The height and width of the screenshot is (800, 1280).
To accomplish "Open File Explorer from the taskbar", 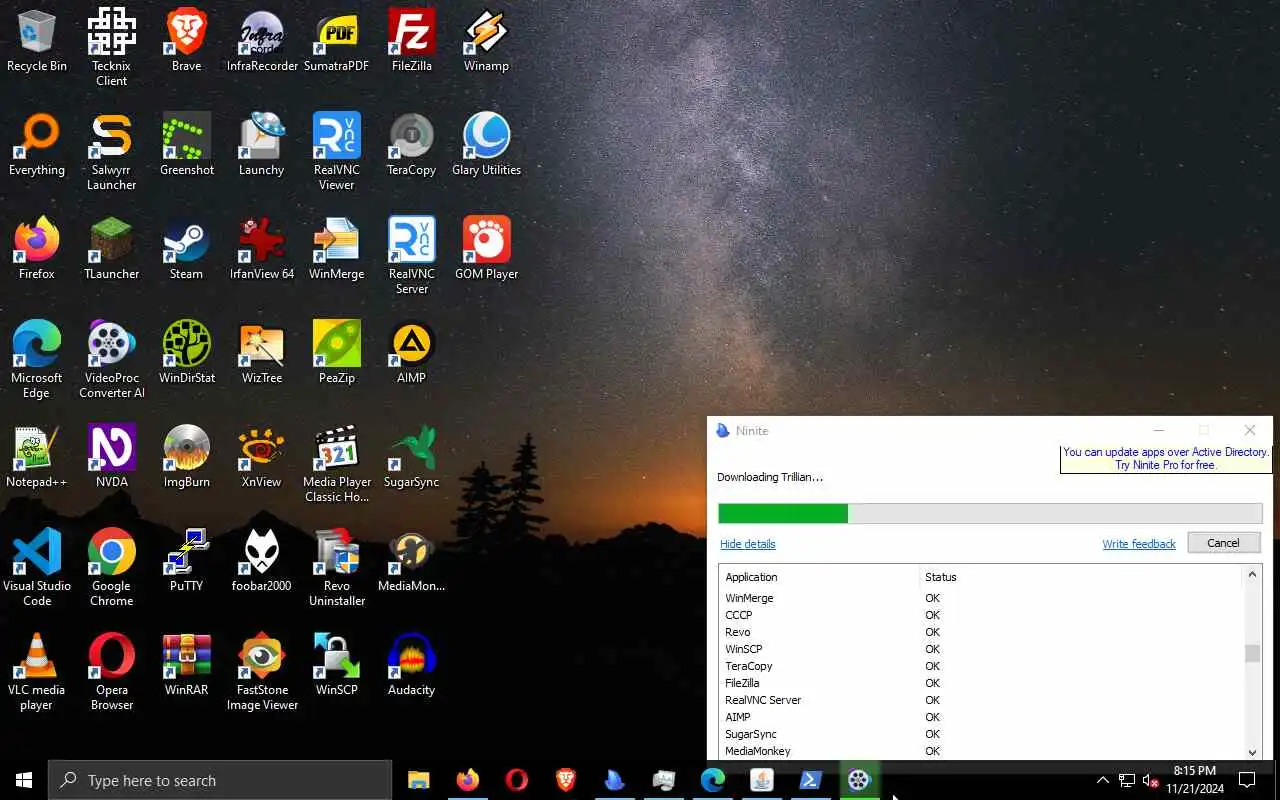I will tap(418, 780).
